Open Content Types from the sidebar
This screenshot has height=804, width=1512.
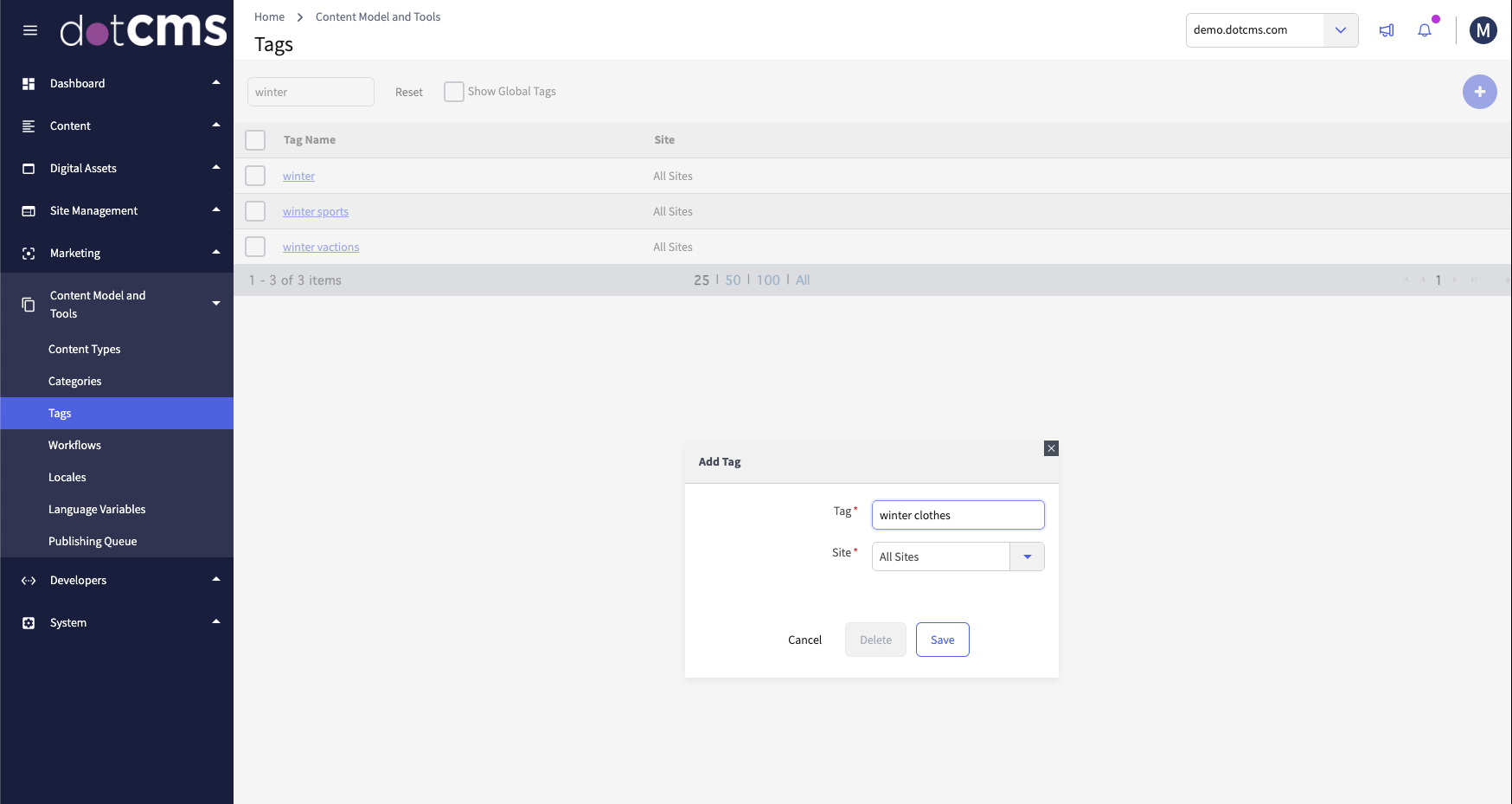tap(84, 349)
